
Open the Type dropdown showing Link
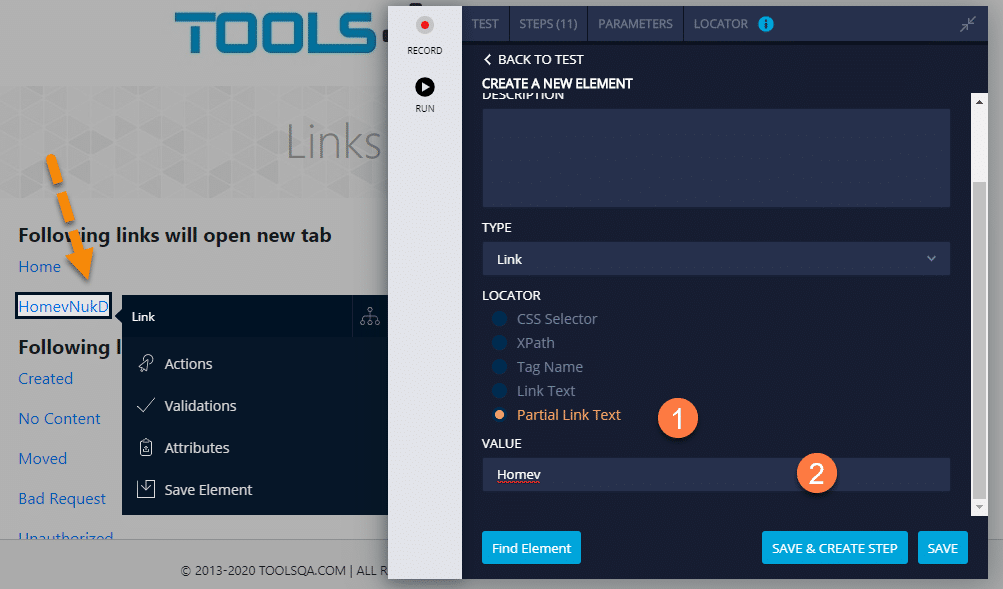point(716,259)
